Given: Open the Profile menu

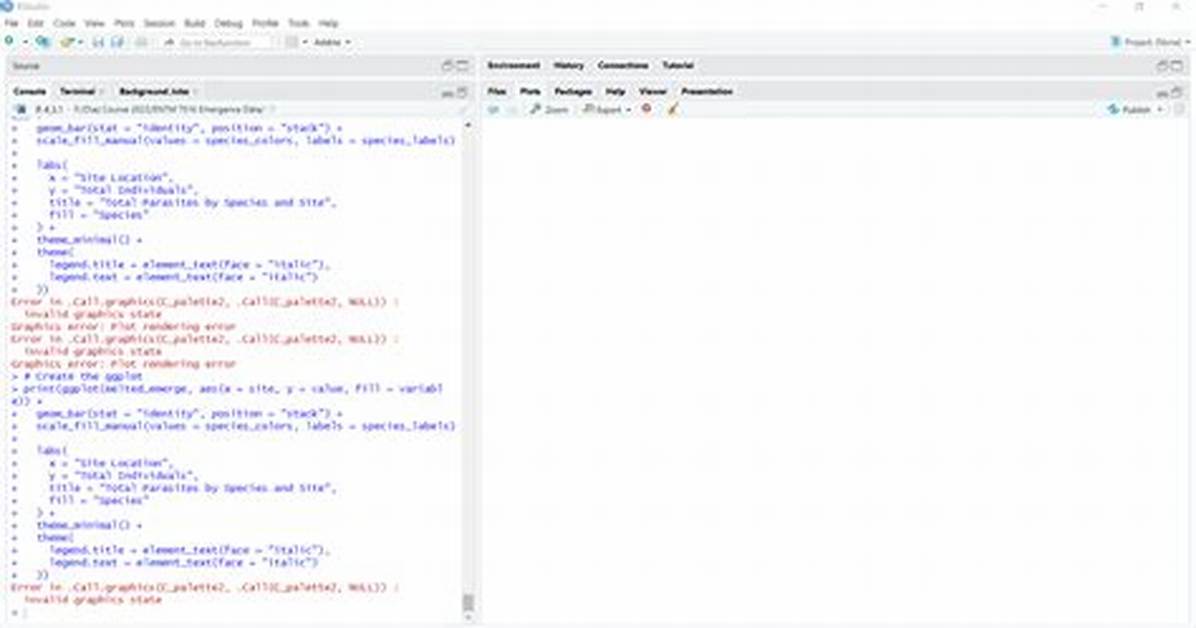Looking at the screenshot, I should (x=265, y=24).
